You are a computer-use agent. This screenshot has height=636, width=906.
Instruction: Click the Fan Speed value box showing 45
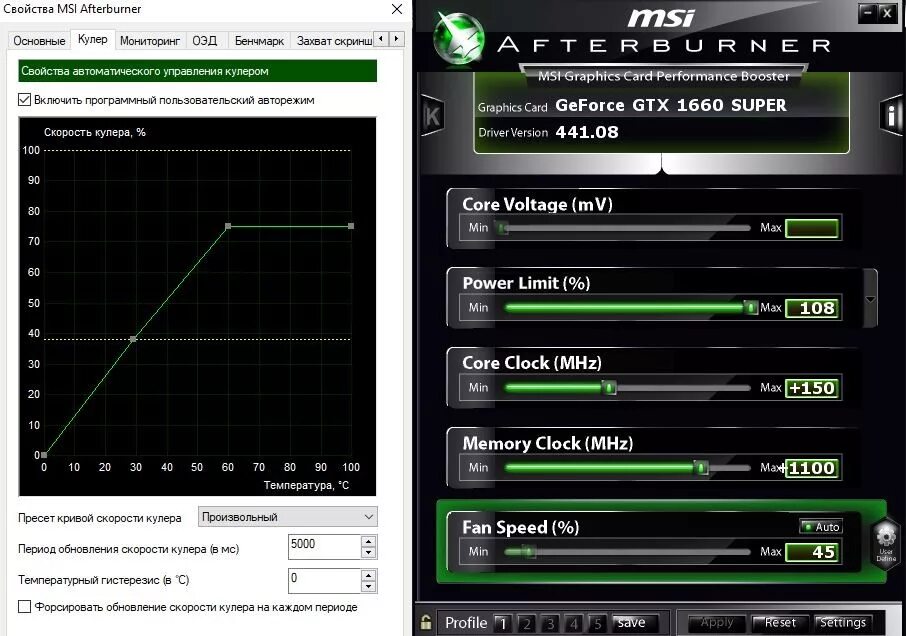pos(812,552)
